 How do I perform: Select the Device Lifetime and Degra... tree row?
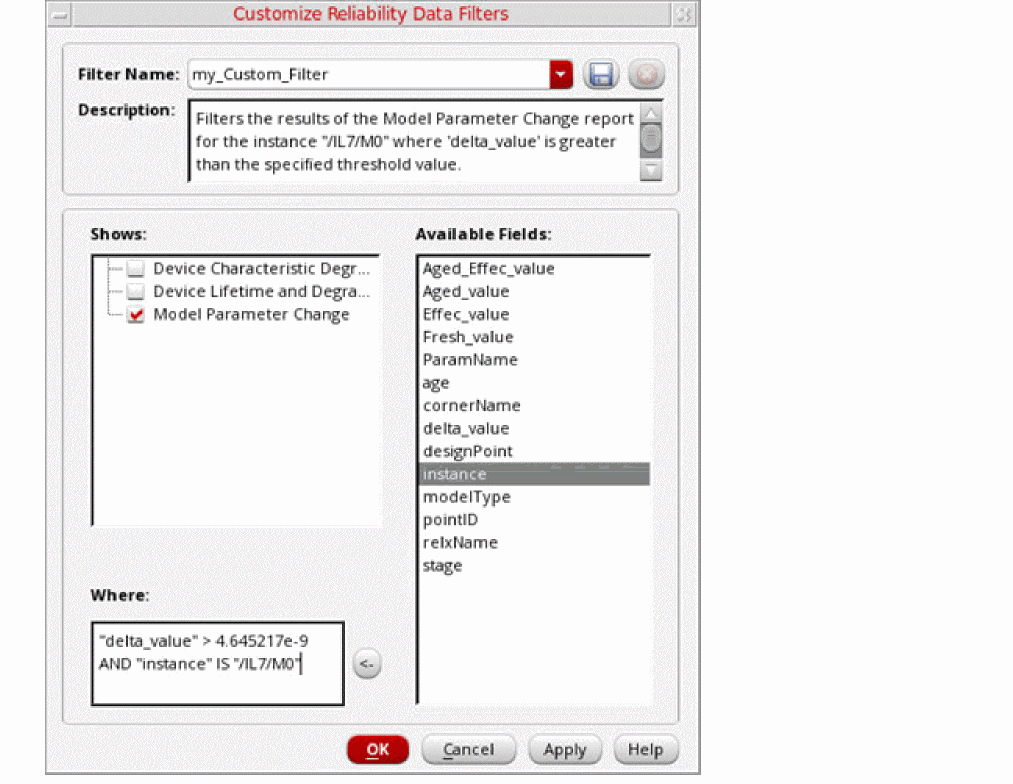[261, 292]
